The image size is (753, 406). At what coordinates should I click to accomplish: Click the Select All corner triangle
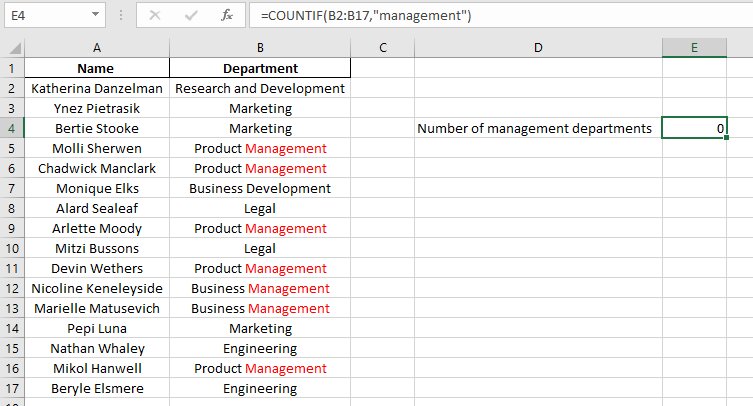(x=14, y=48)
